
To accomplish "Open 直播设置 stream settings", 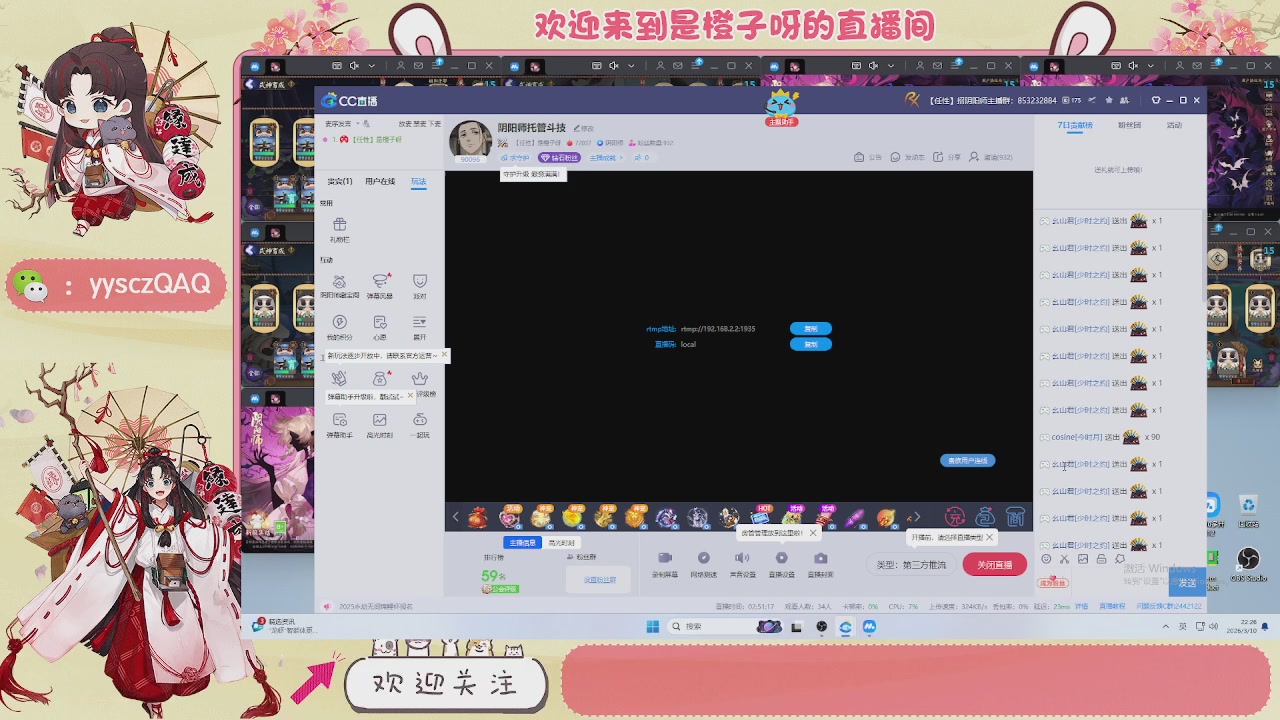I will (781, 558).
